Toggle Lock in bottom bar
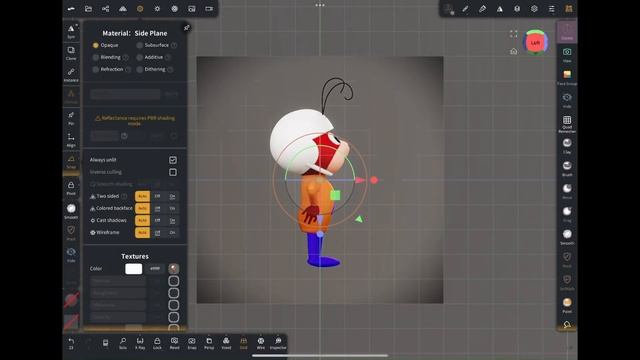The width and height of the screenshot is (640, 360). 157,343
